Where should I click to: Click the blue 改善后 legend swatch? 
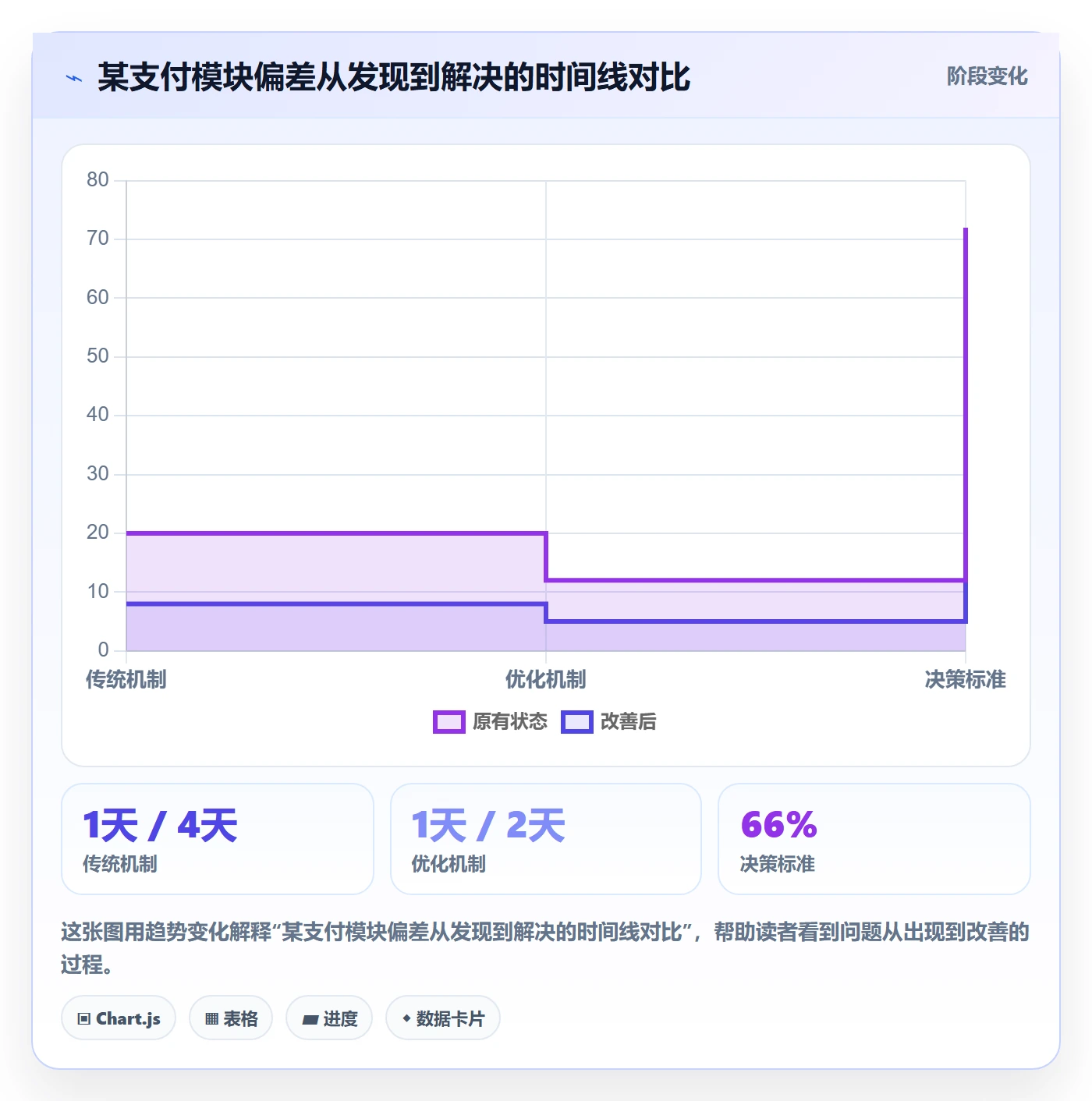click(x=577, y=722)
